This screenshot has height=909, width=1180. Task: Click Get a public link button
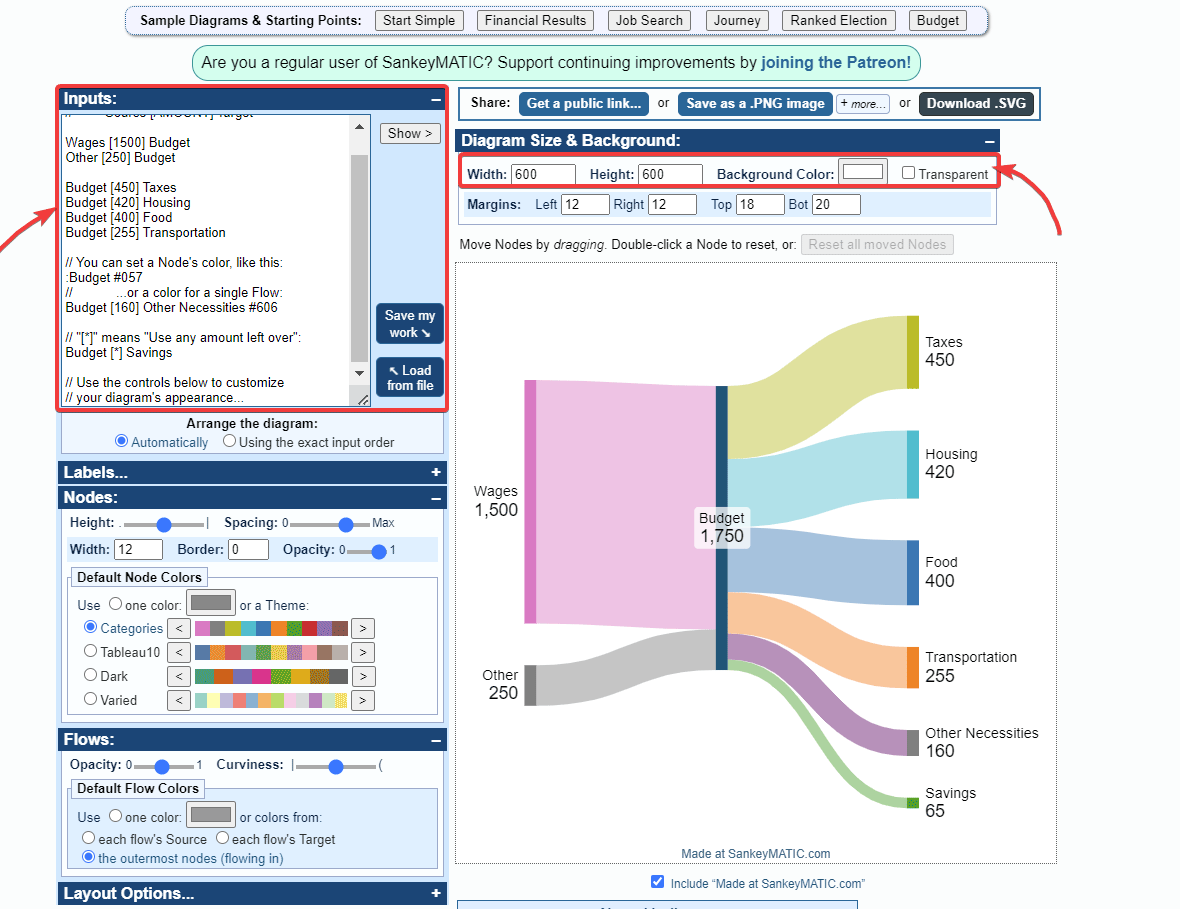click(x=583, y=103)
